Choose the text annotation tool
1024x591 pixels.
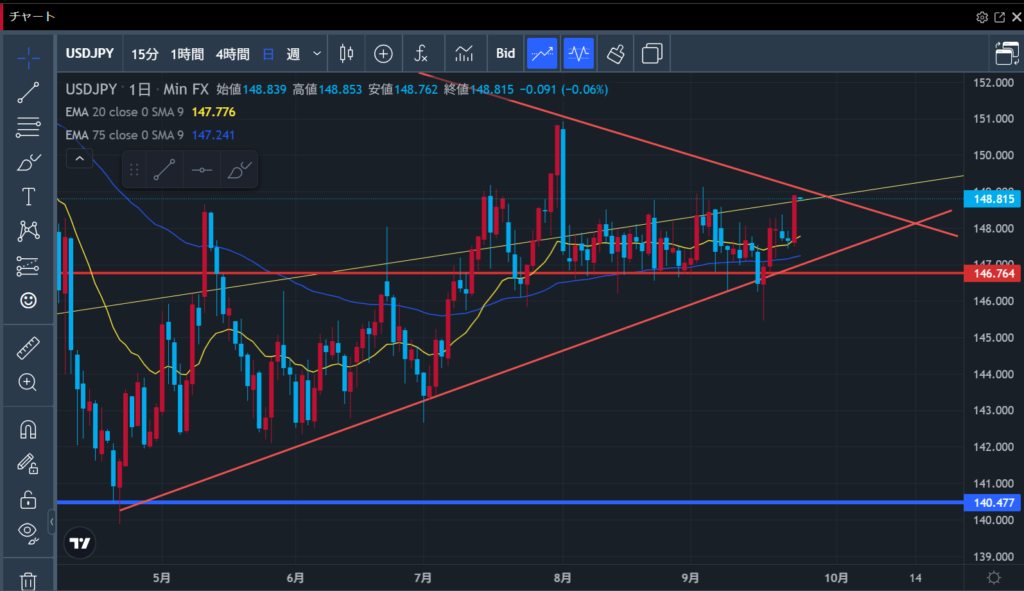pyautogui.click(x=28, y=196)
